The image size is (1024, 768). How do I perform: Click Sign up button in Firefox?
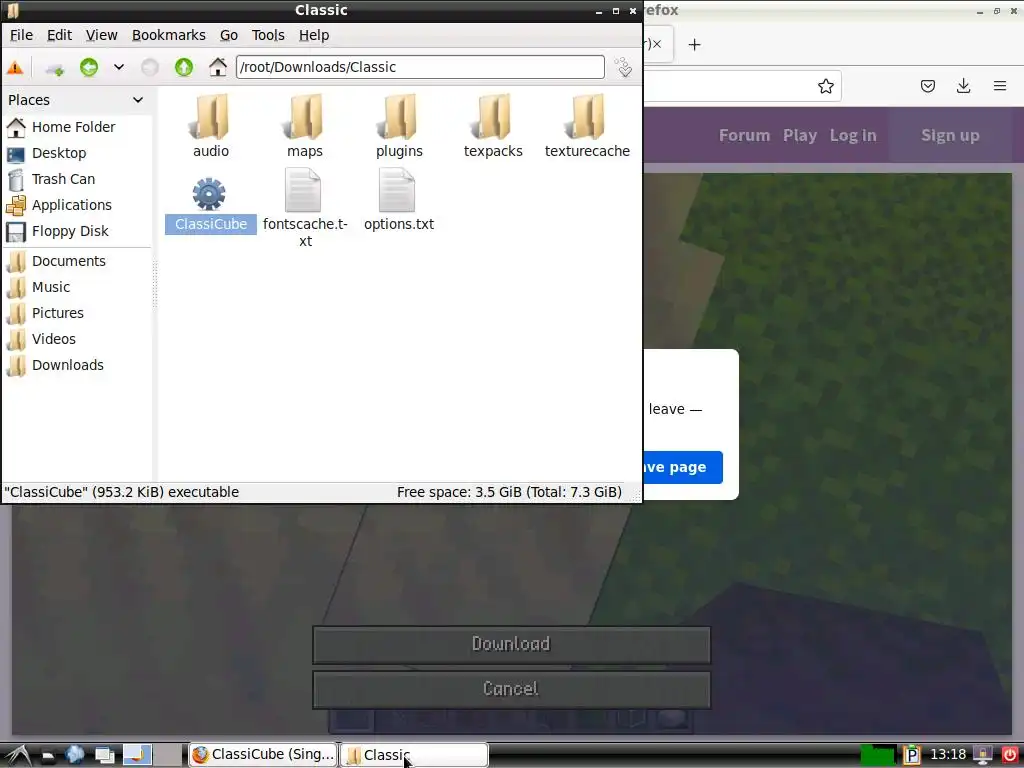coord(950,136)
